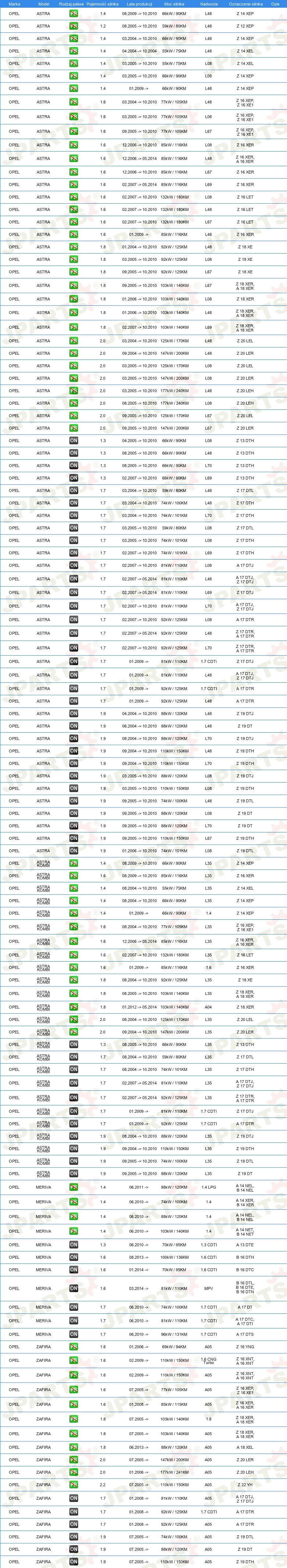The width and height of the screenshot is (287, 1568).
Task: Click petrol icon in Zafira A 18 XEL row
Action: coord(73,1447)
